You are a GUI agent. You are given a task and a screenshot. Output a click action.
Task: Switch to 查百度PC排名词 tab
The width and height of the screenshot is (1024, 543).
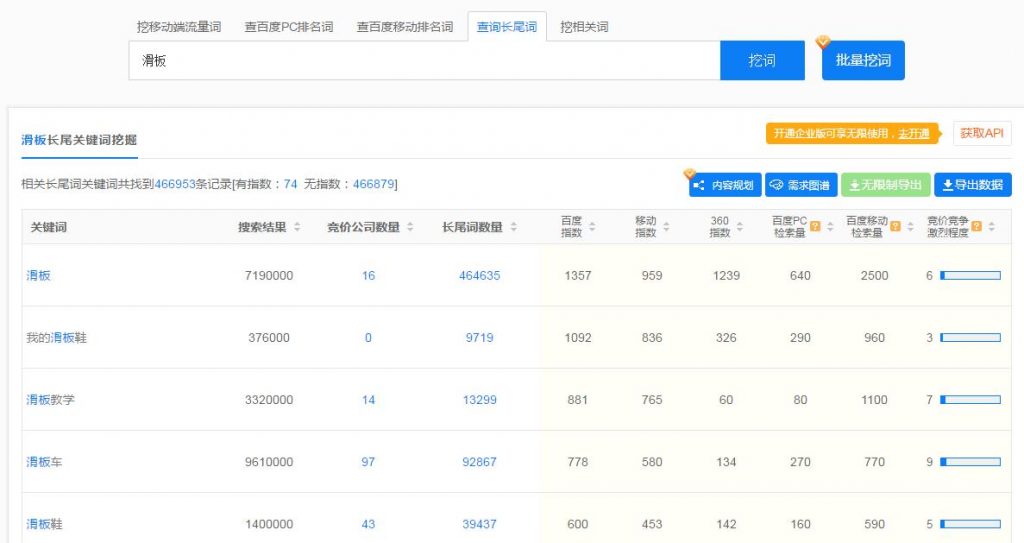click(x=289, y=27)
